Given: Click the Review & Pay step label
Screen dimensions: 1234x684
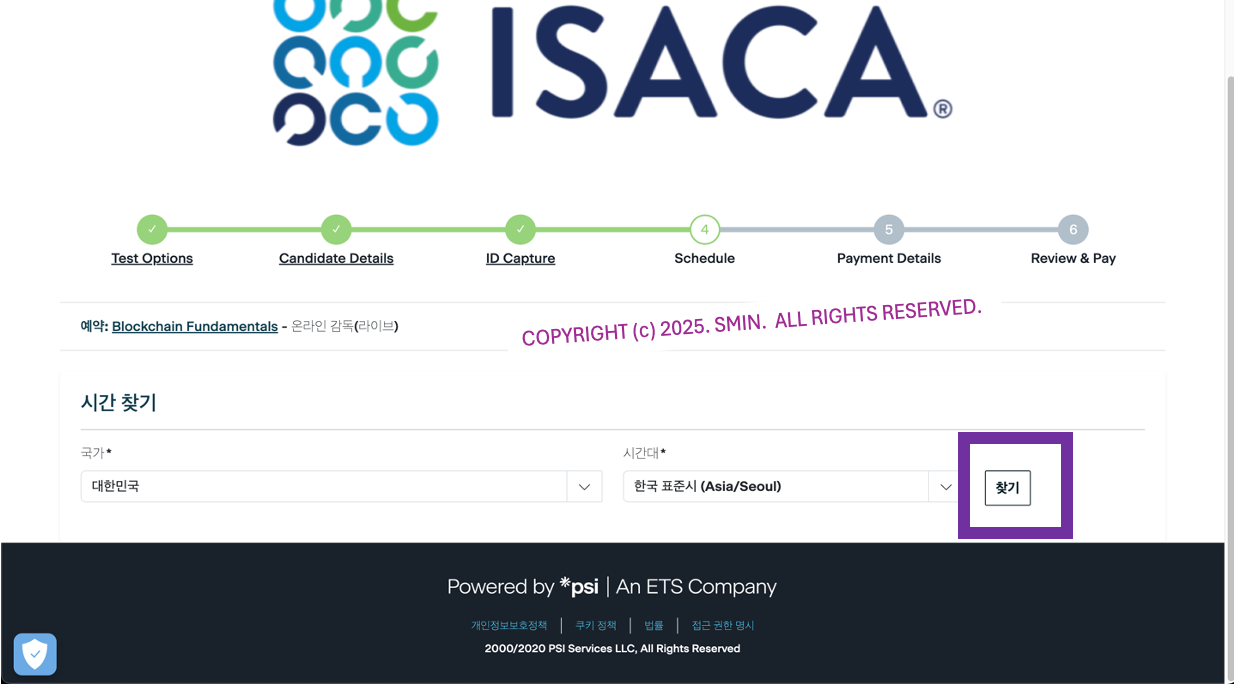Looking at the screenshot, I should (1073, 258).
